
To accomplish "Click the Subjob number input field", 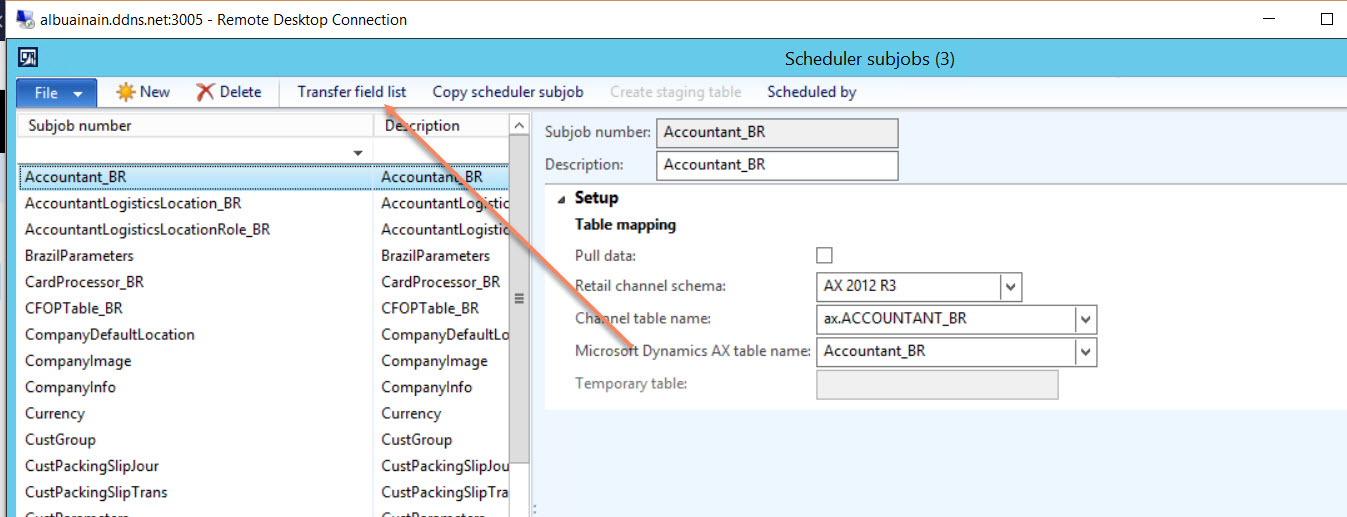I will [x=777, y=133].
